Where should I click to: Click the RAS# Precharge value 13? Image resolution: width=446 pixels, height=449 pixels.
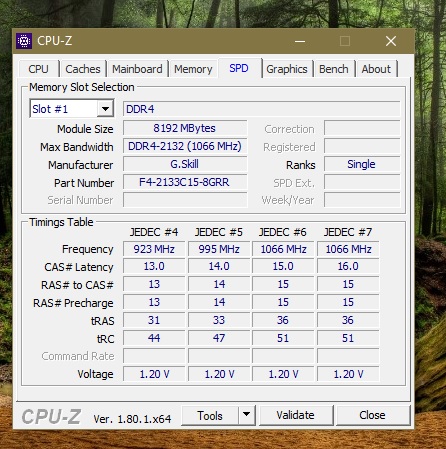[x=154, y=302]
